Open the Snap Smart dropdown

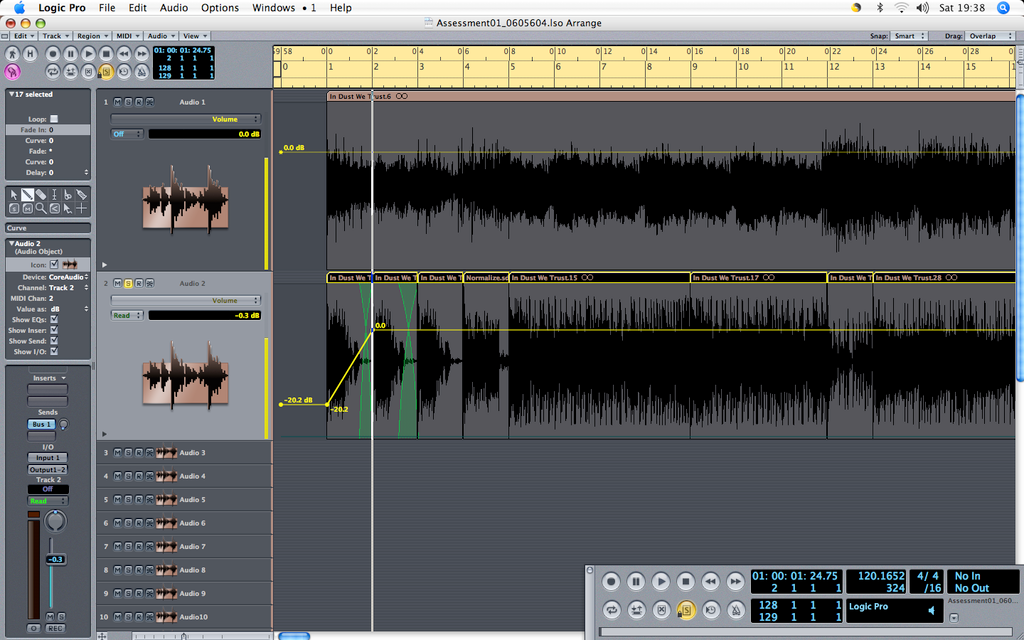pyautogui.click(x=909, y=36)
